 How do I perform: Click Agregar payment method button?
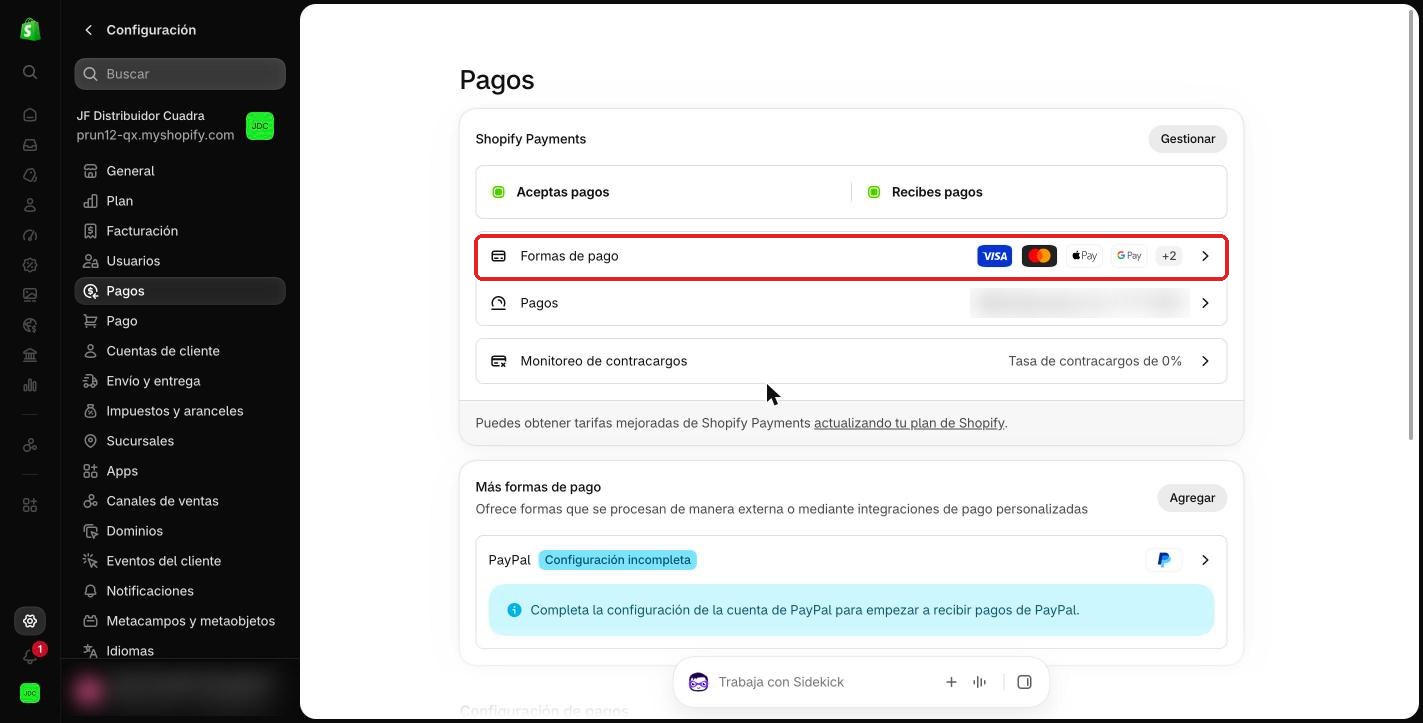(1192, 498)
